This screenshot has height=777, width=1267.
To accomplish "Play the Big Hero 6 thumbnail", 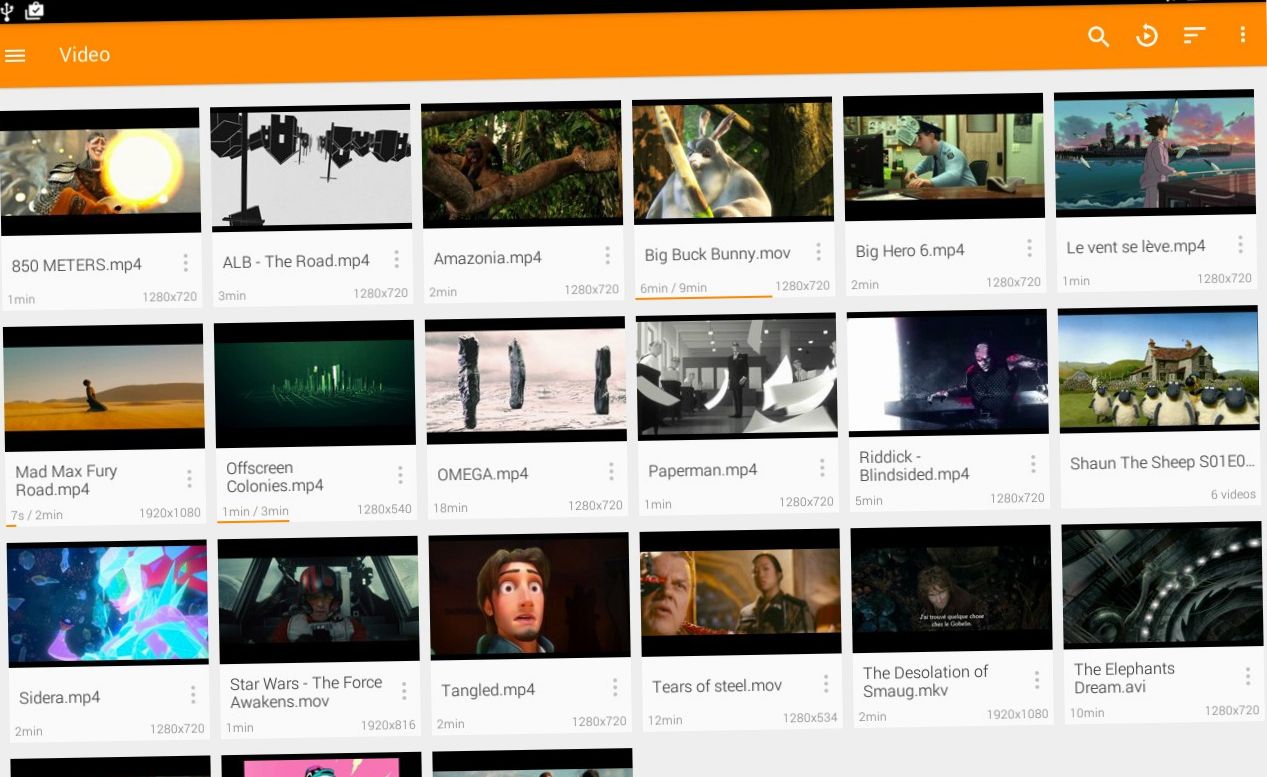I will click(x=944, y=157).
